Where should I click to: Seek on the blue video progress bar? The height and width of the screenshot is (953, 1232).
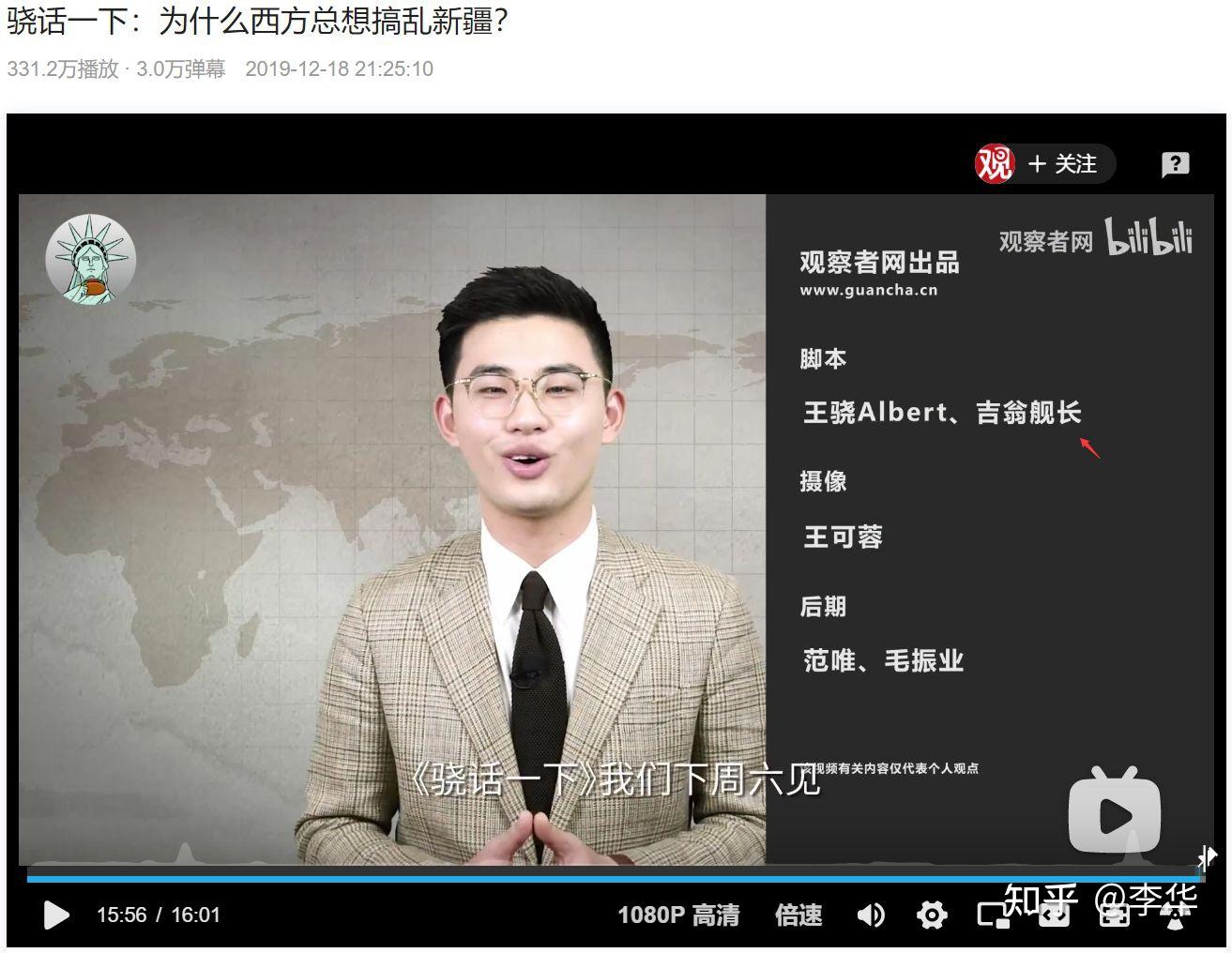(x=614, y=878)
